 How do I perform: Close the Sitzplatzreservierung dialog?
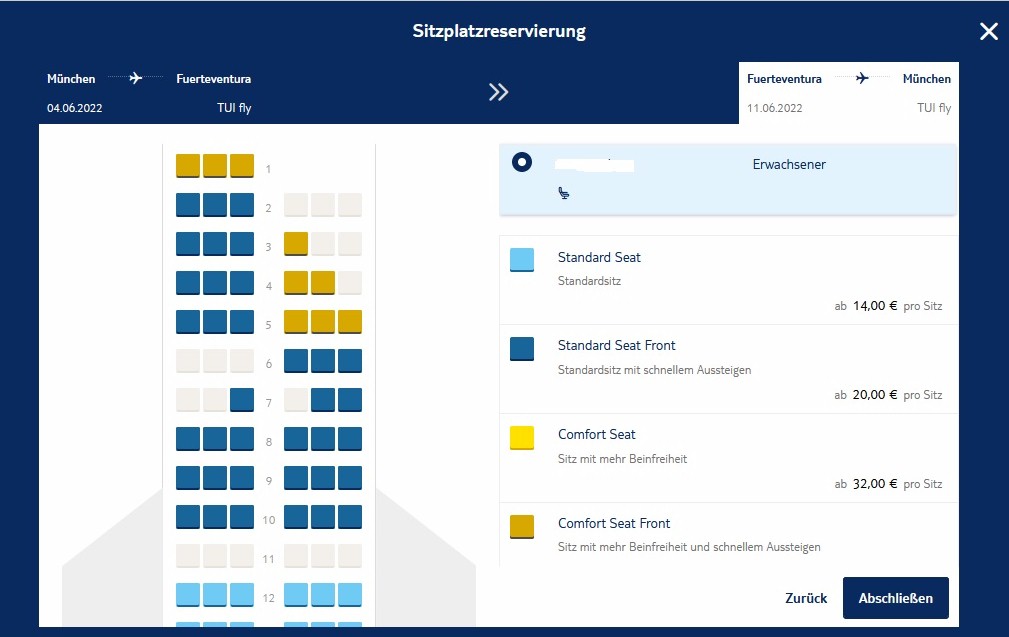coord(988,31)
